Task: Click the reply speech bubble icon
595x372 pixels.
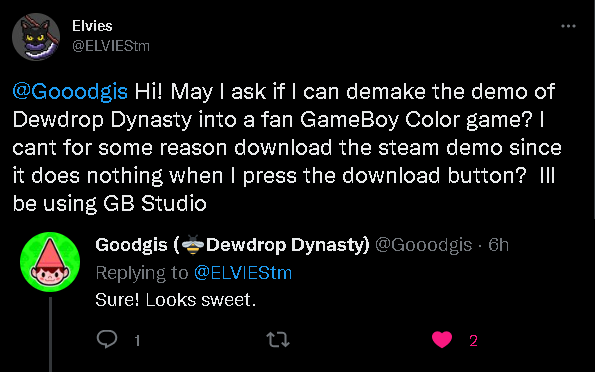Action: (107, 339)
